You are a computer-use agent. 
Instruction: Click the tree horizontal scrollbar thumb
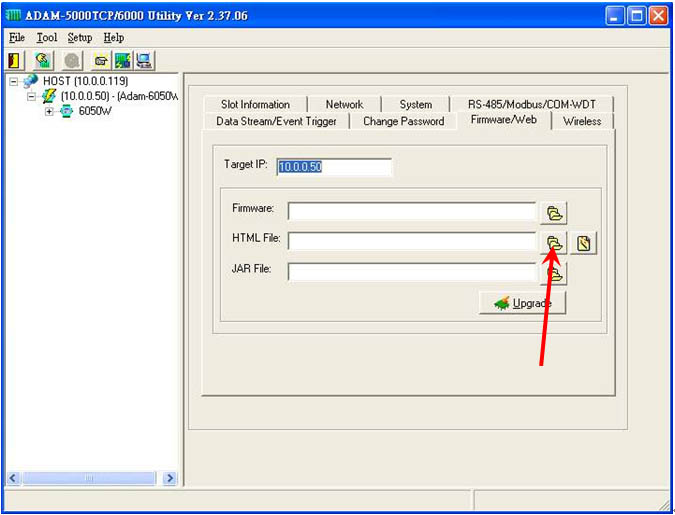89,478
